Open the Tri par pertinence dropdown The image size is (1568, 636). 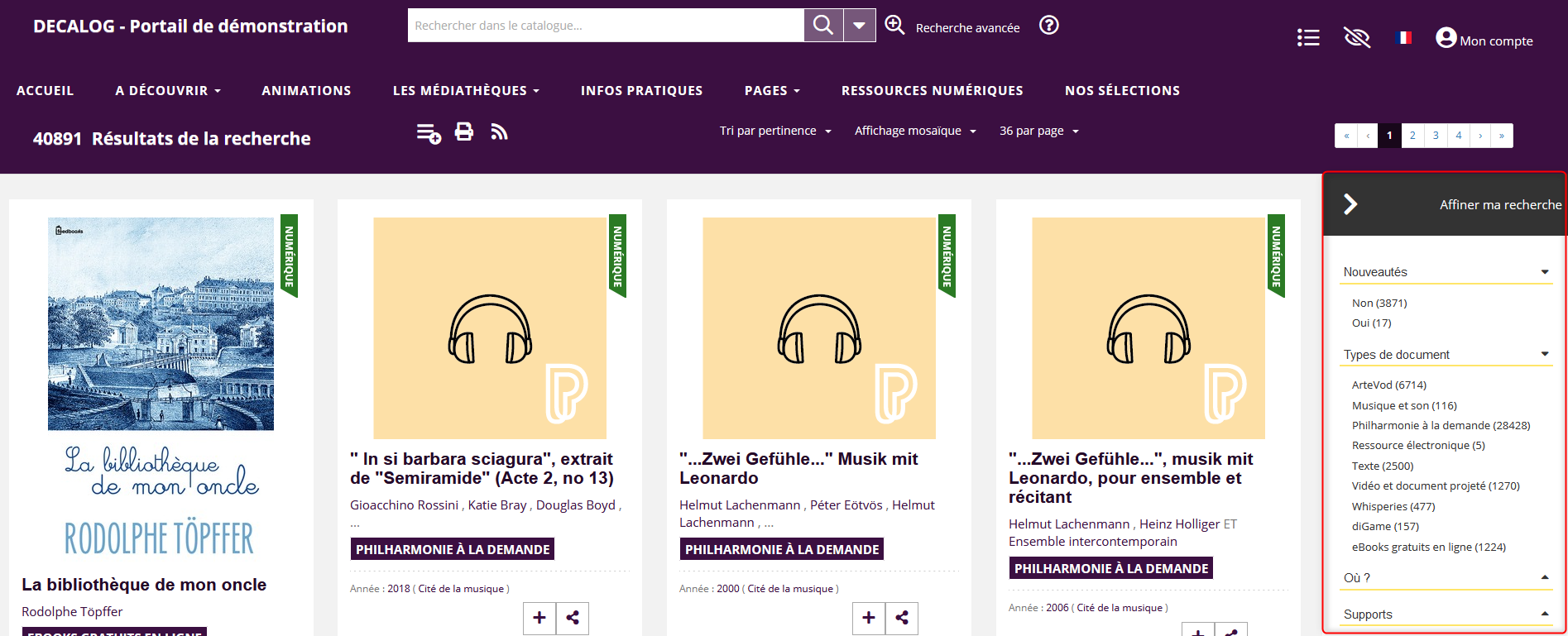(x=774, y=131)
